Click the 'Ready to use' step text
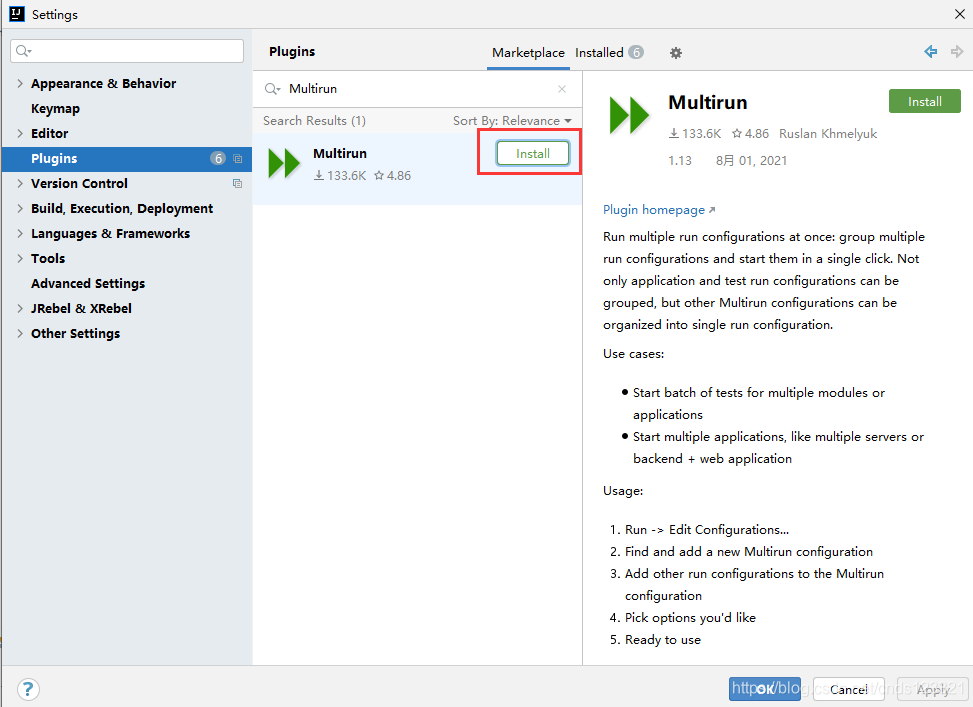973x707 pixels. pyautogui.click(x=663, y=640)
